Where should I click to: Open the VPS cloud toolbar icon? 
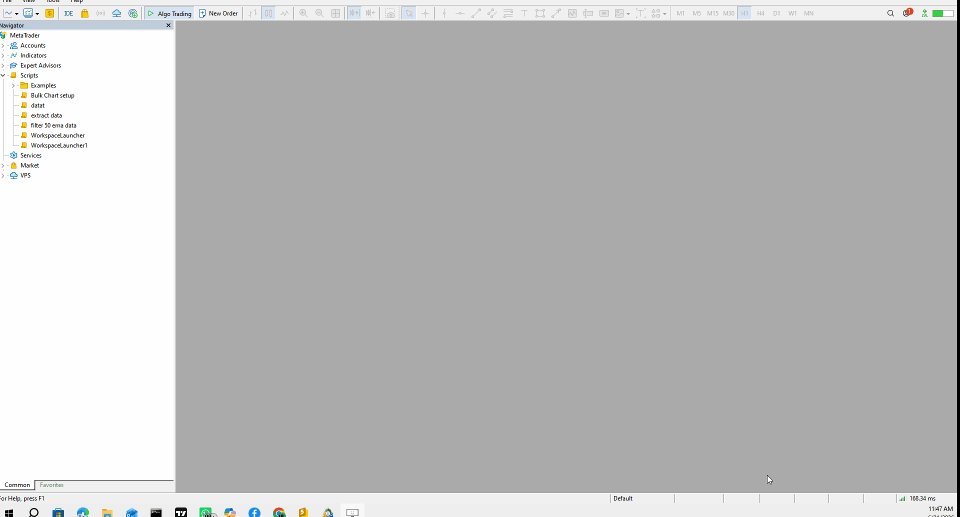click(116, 13)
